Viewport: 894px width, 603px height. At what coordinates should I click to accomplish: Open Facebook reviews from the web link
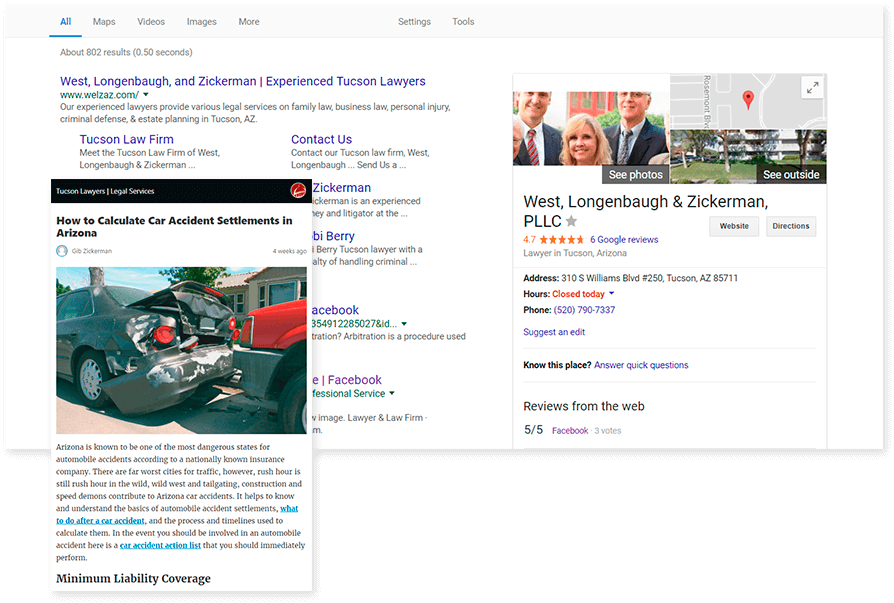point(570,430)
